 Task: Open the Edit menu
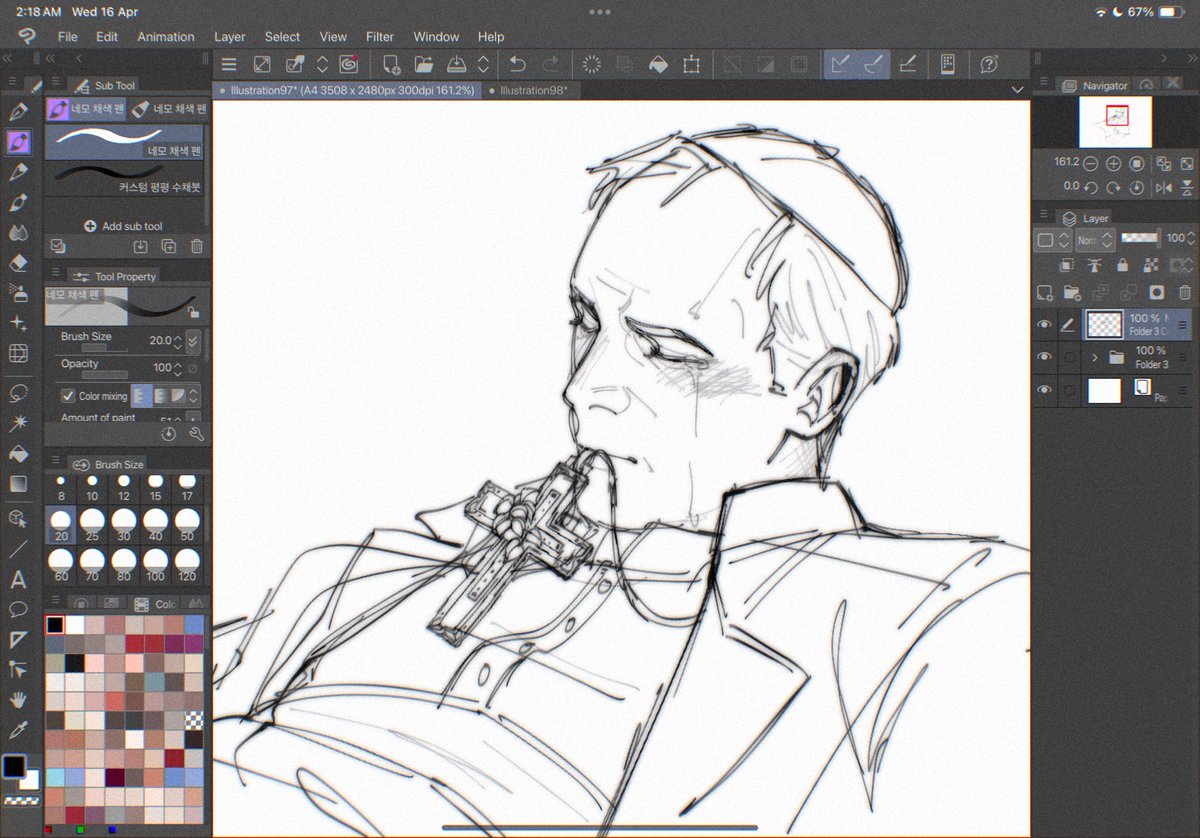point(107,37)
